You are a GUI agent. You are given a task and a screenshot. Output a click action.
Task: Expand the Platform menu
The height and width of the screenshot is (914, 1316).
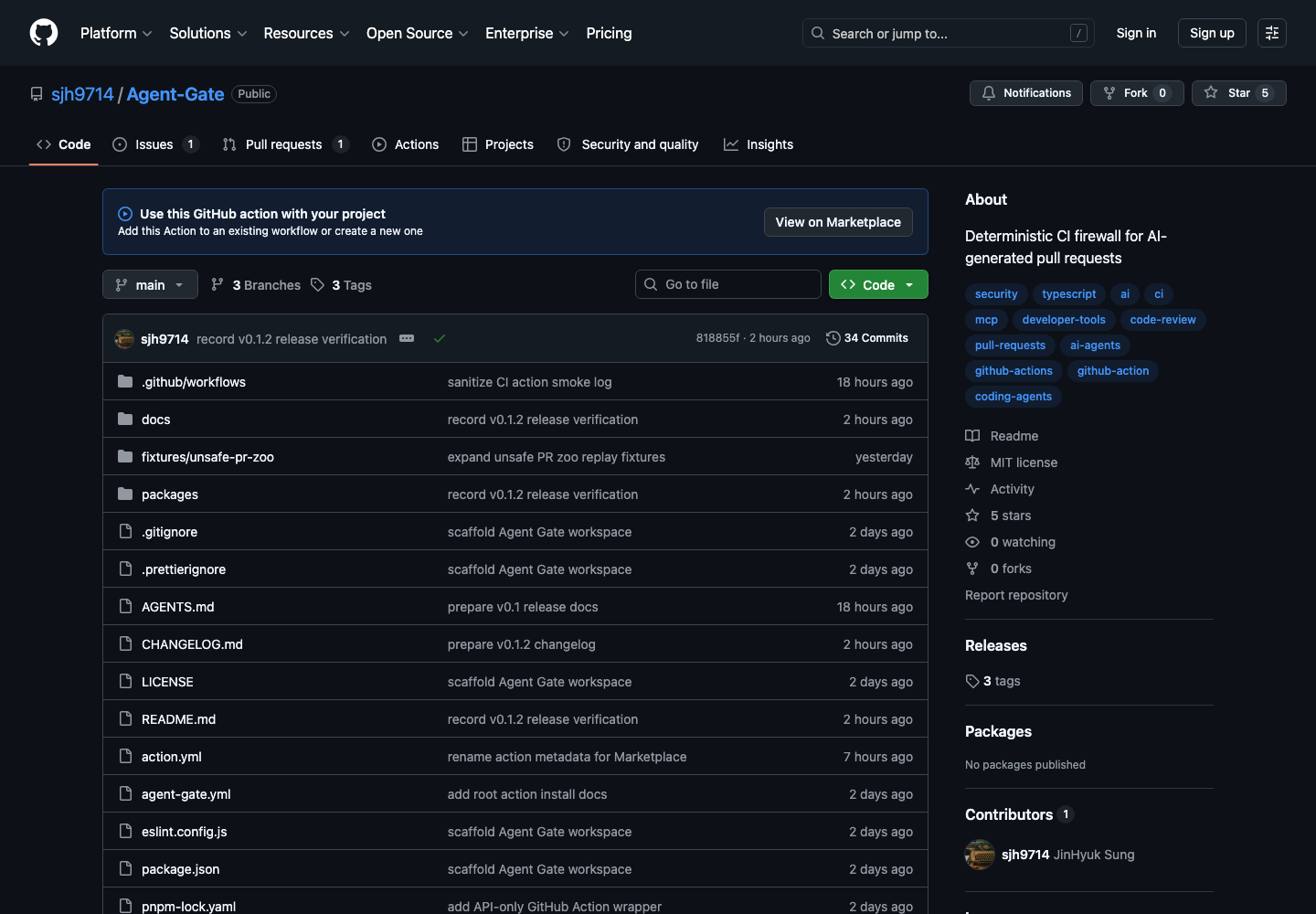pos(116,33)
